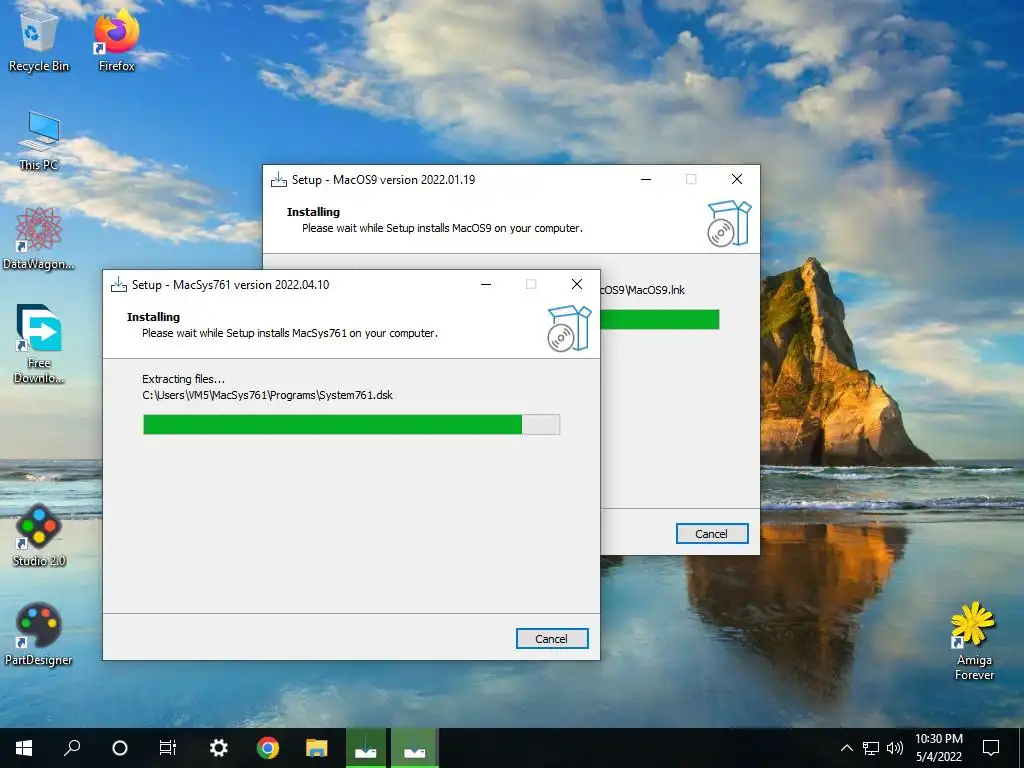Minimize the MacOS9 setup window
Screen dimensions: 1024x768
coord(646,179)
